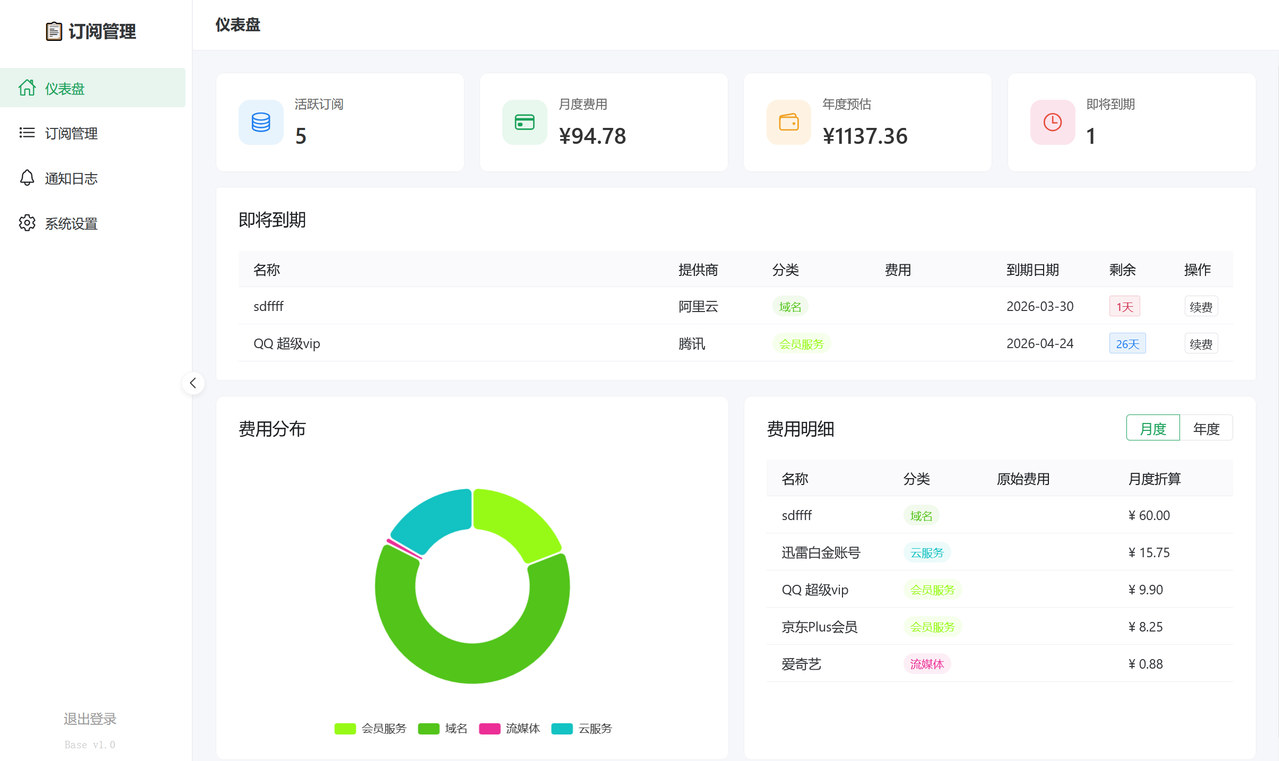Click the clipboard logo icon beside 订阅管理
Viewport: 1279px width, 761px height.
pos(54,32)
